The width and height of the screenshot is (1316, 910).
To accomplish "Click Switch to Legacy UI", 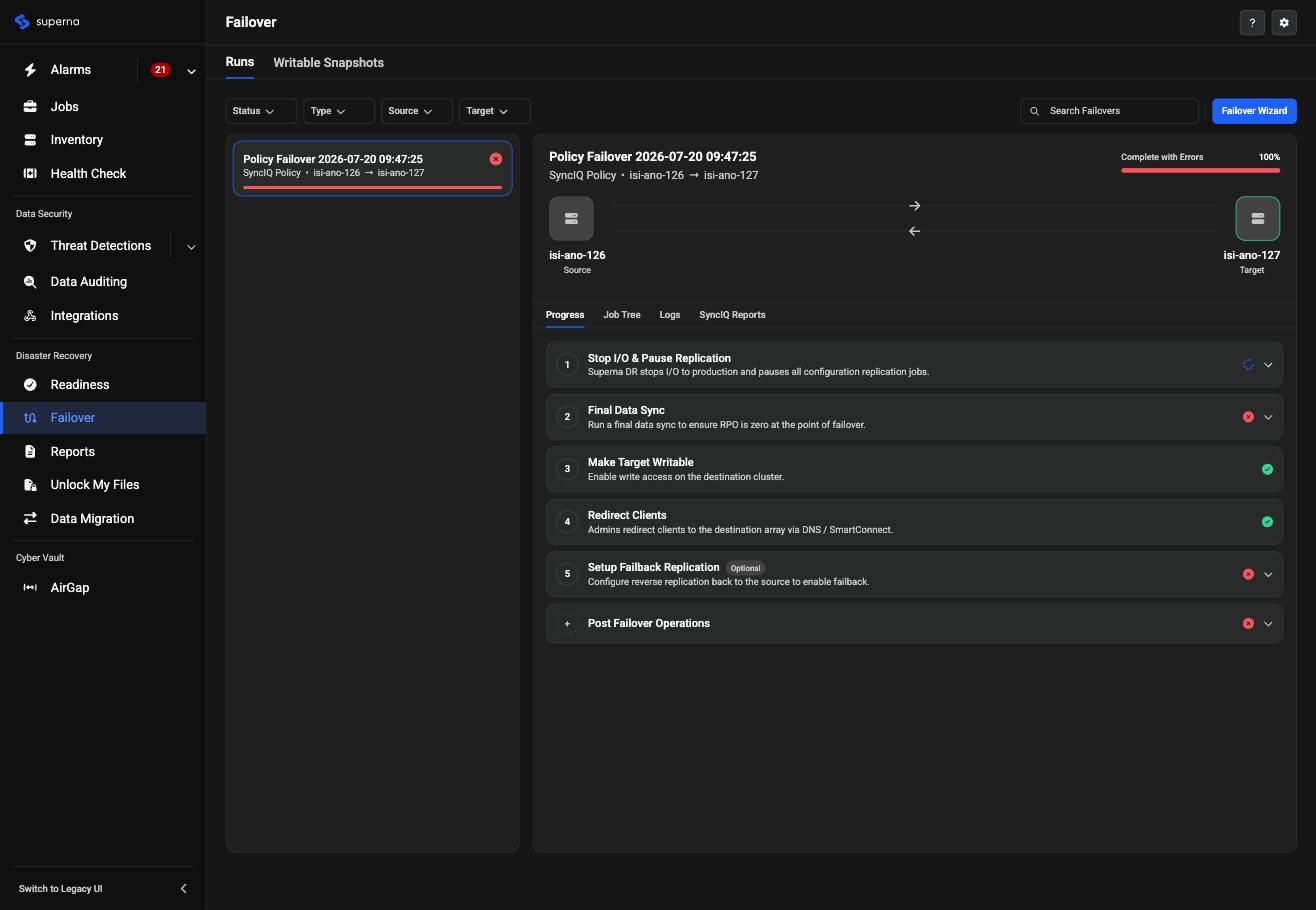I will 61,889.
